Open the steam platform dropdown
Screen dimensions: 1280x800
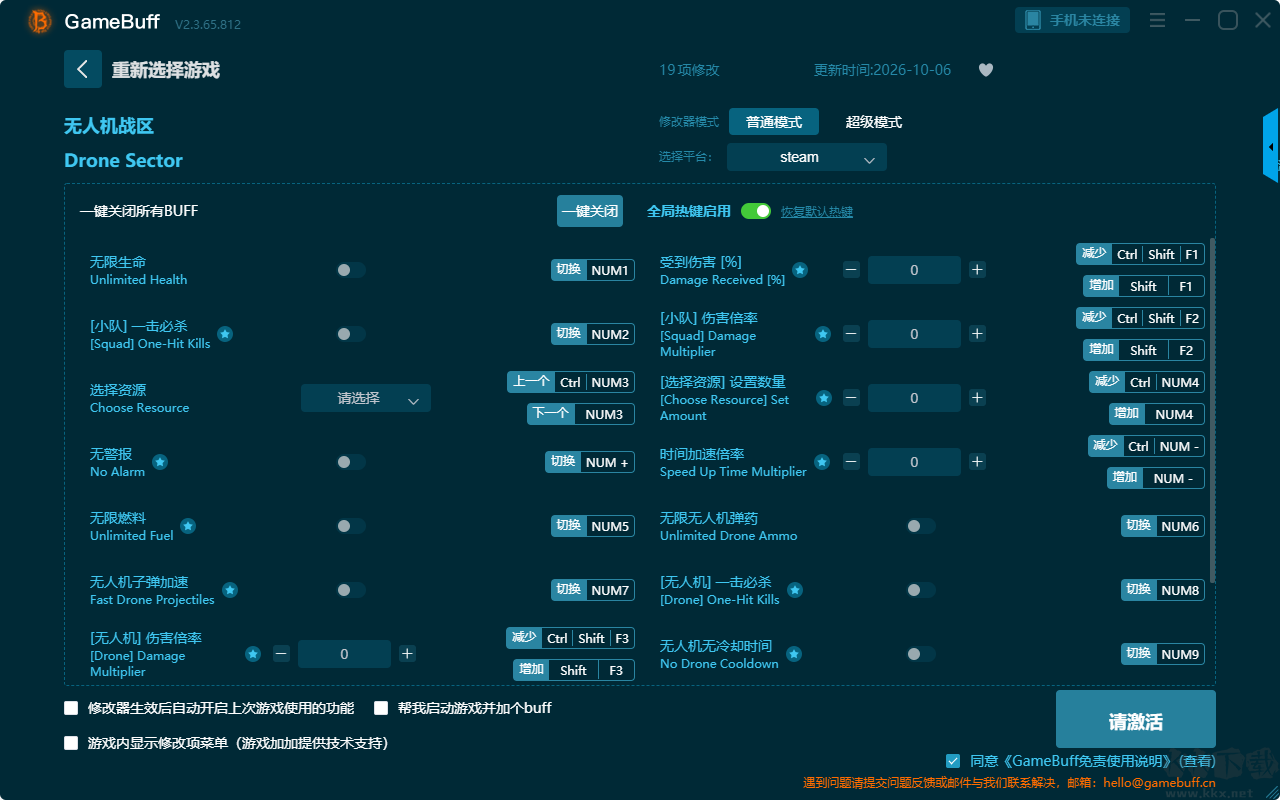click(x=807, y=157)
